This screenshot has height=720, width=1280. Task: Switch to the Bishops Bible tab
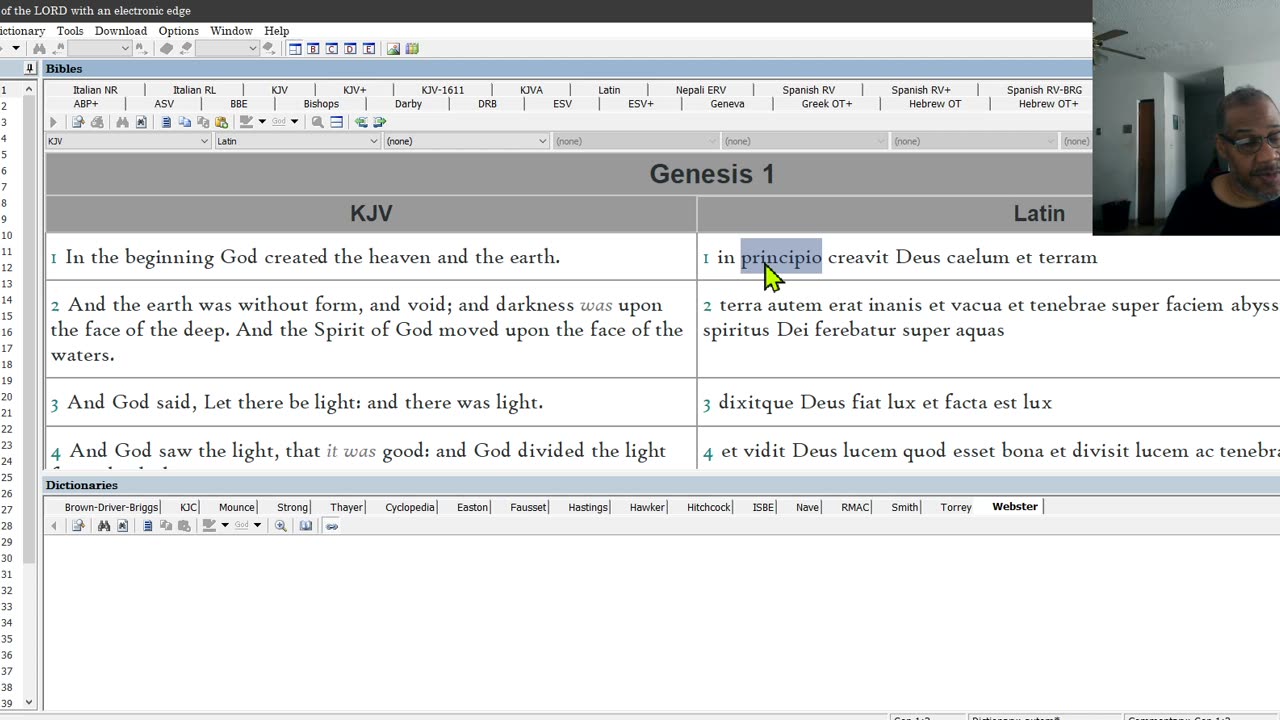click(x=321, y=104)
